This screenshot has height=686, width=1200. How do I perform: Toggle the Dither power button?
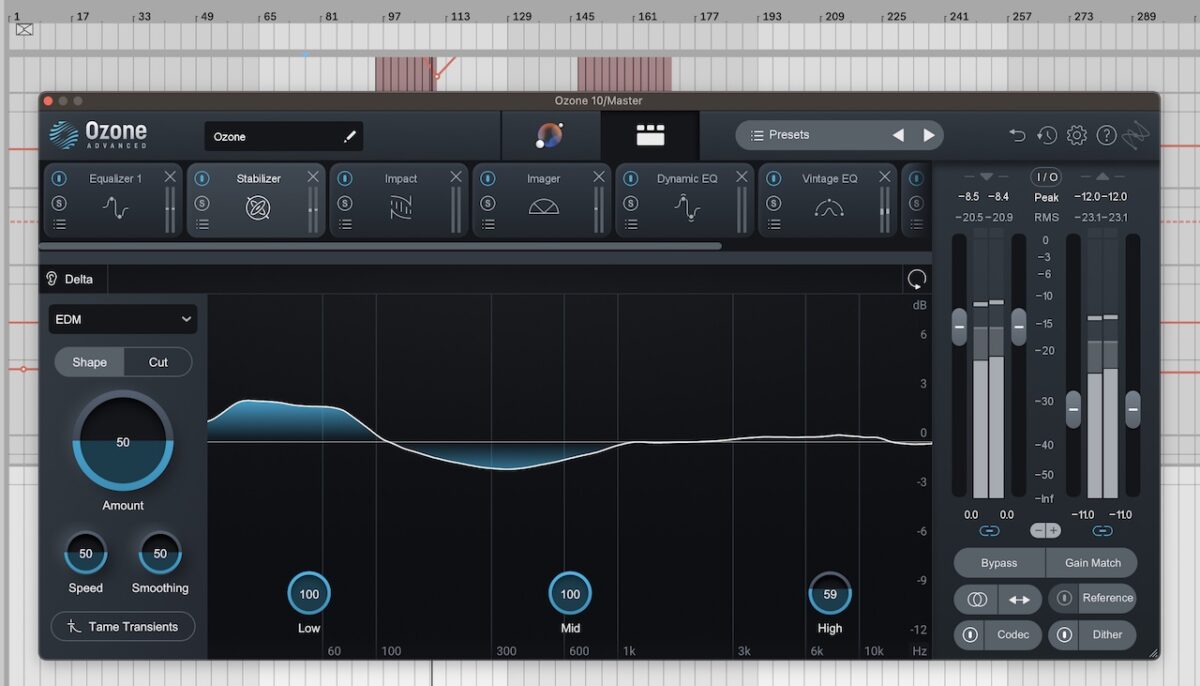click(x=1064, y=635)
